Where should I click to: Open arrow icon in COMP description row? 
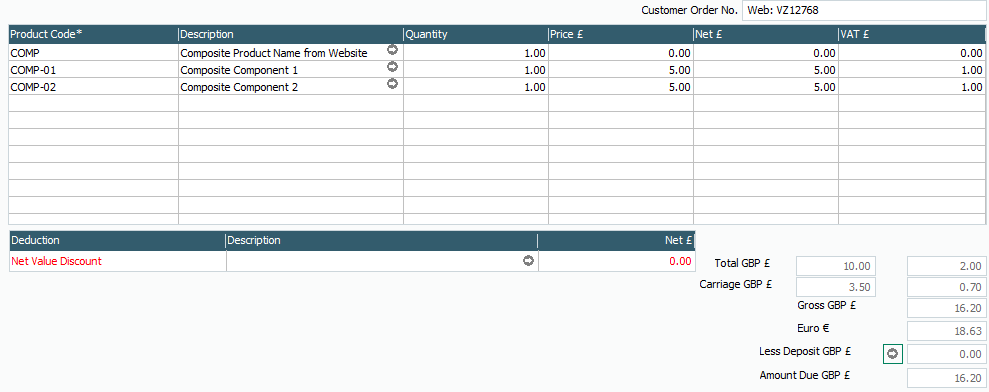[392, 50]
